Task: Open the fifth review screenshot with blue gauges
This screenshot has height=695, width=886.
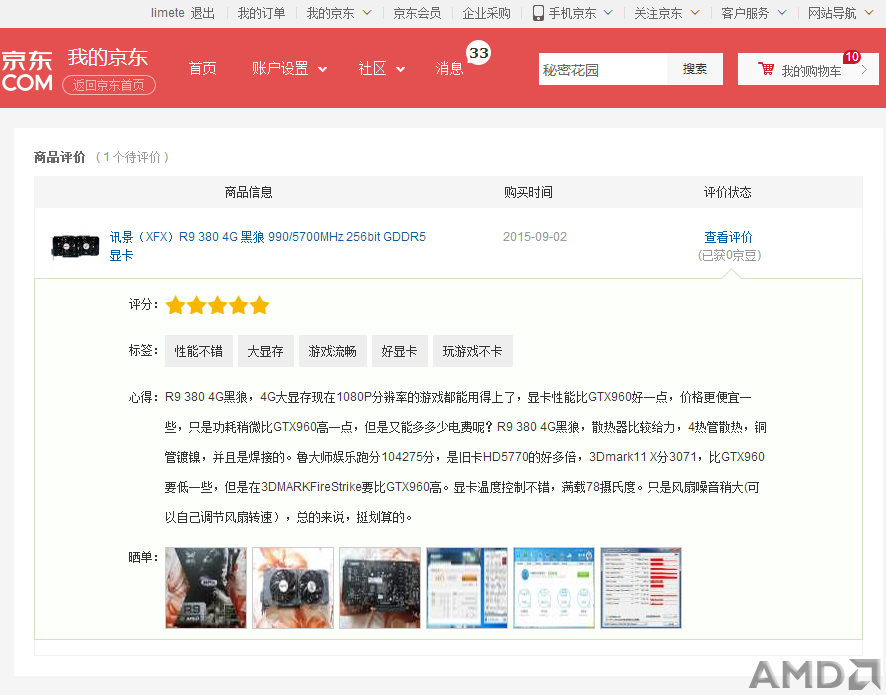Action: (554, 588)
